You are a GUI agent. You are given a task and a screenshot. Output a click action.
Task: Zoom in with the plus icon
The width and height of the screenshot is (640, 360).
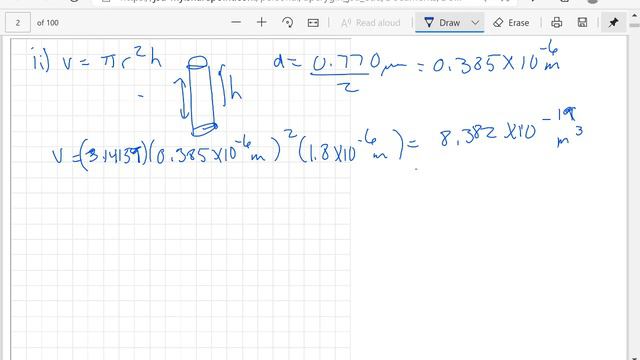(x=262, y=22)
